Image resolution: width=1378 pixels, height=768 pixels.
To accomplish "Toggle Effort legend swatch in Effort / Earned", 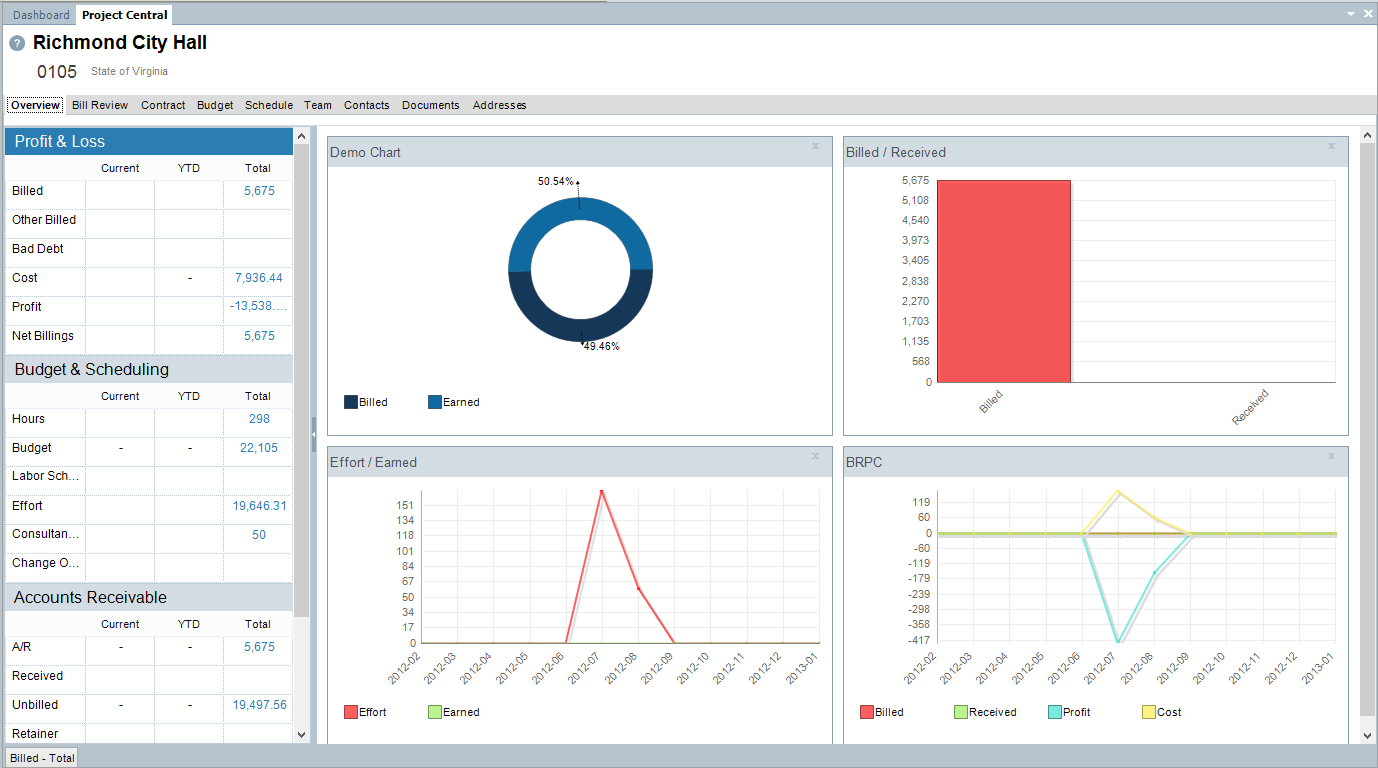I will click(x=351, y=712).
